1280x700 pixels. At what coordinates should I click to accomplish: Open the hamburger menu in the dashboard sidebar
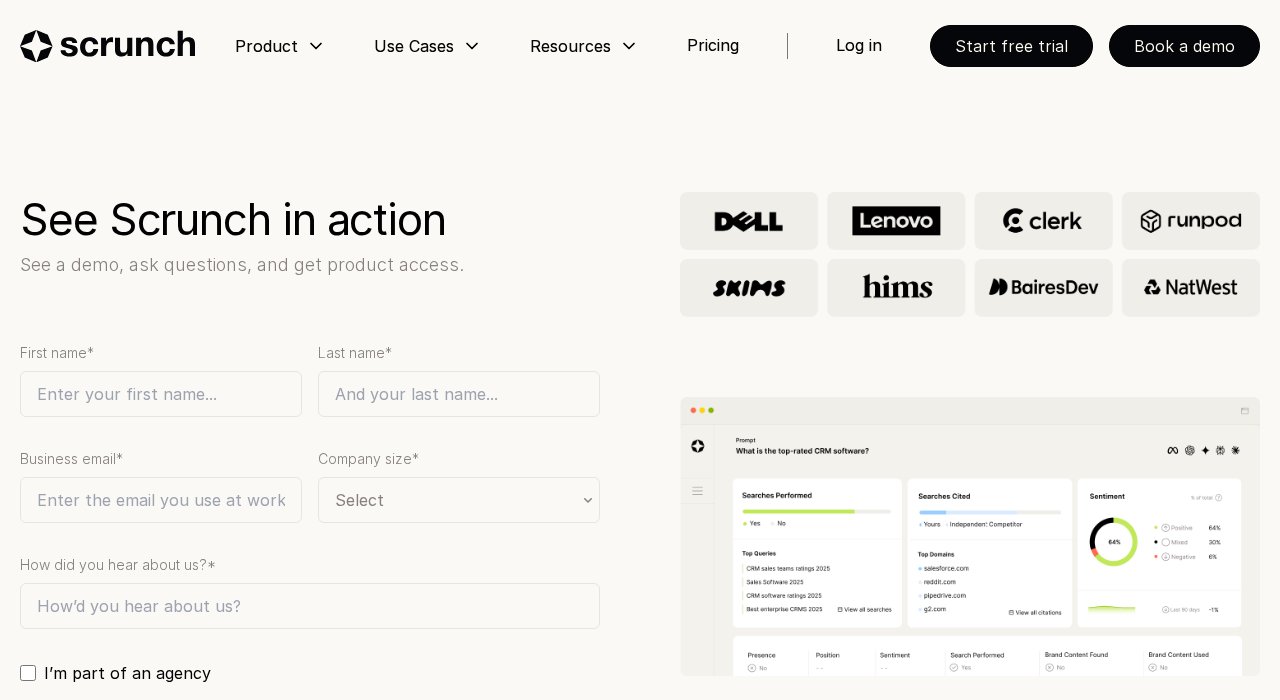coord(698,489)
